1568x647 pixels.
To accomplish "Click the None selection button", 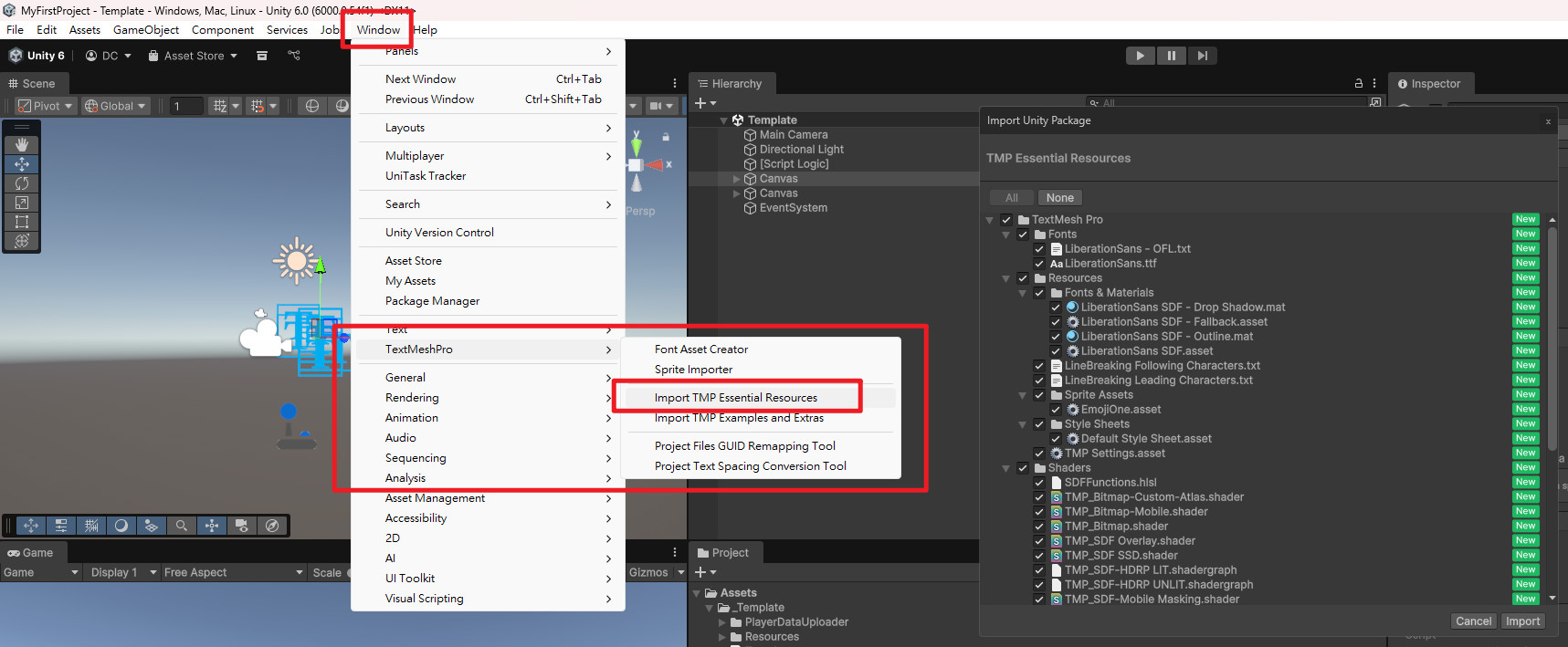I will click(x=1059, y=198).
